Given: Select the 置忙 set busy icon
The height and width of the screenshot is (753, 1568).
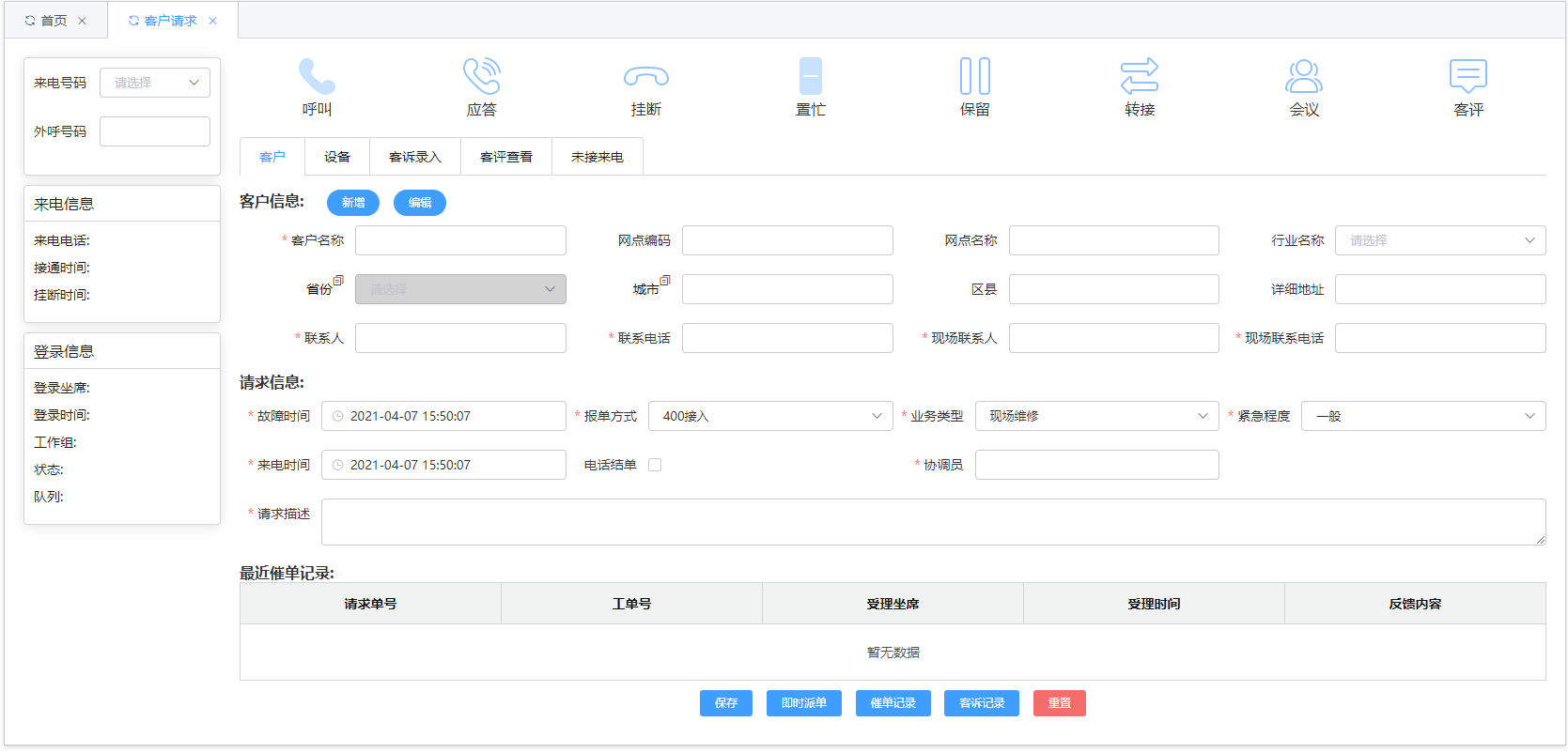Looking at the screenshot, I should coord(810,77).
